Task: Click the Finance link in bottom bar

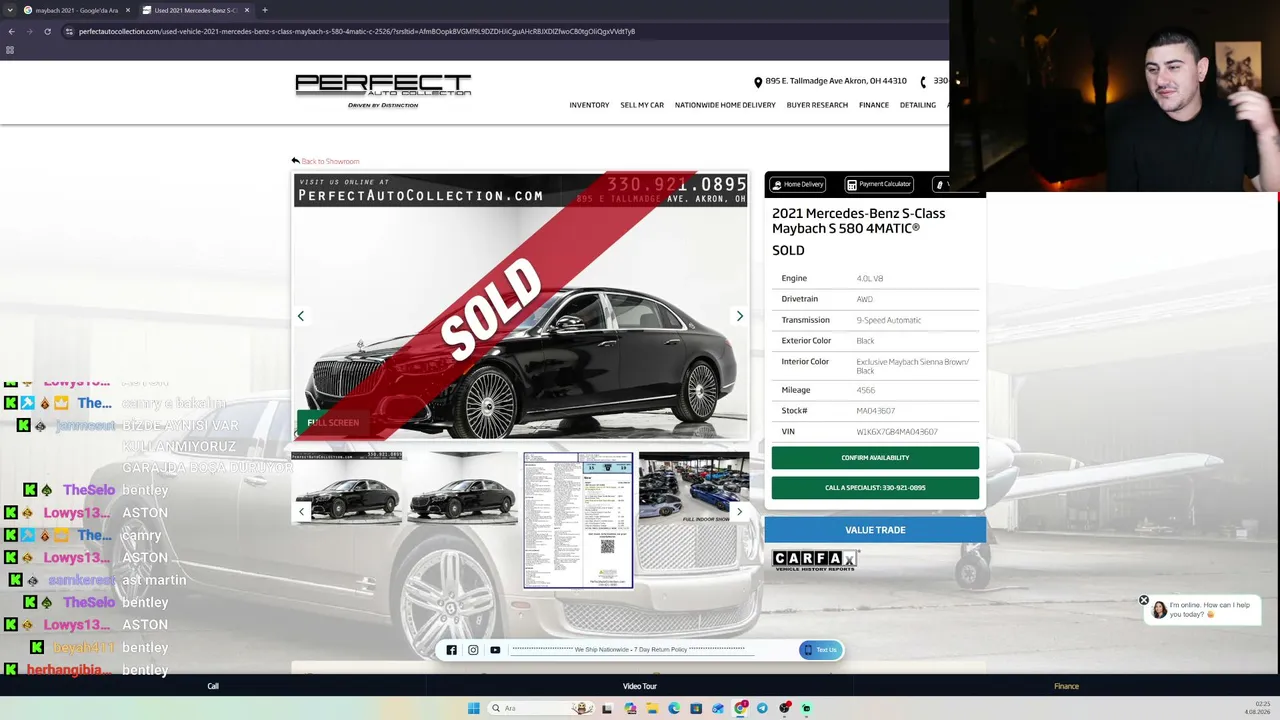Action: click(x=1066, y=686)
